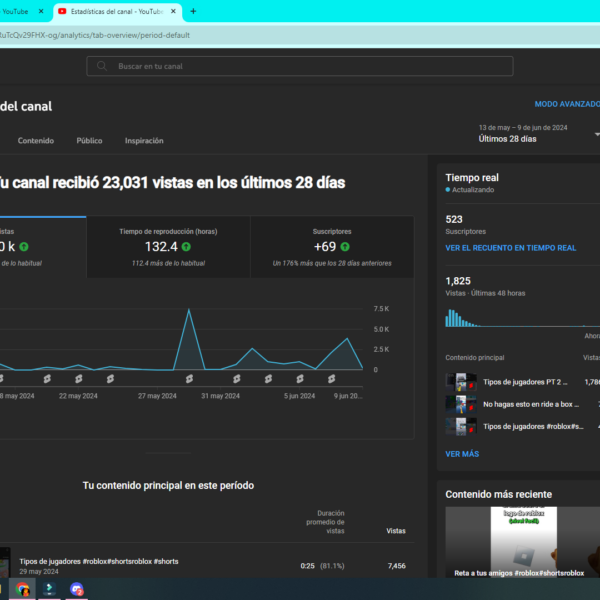Click the 523 subscribers count
600x600 pixels.
[454, 219]
